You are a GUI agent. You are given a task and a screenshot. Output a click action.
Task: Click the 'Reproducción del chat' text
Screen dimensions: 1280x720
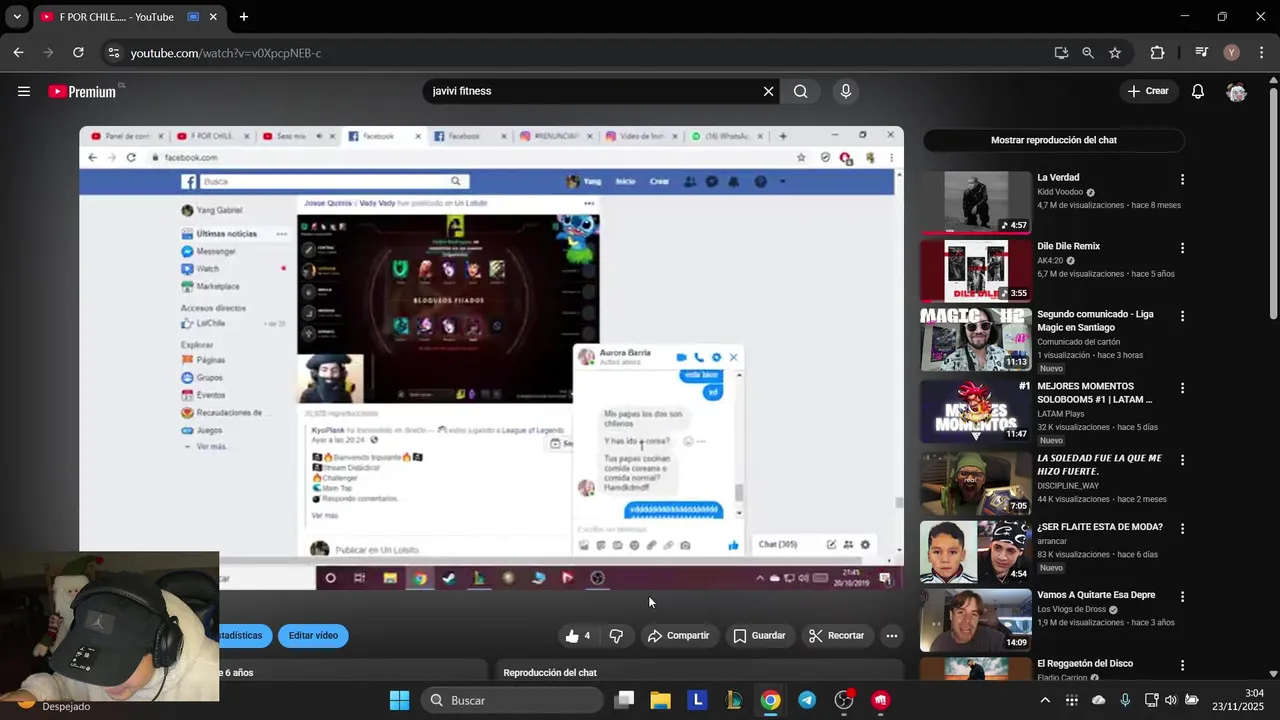click(550, 673)
